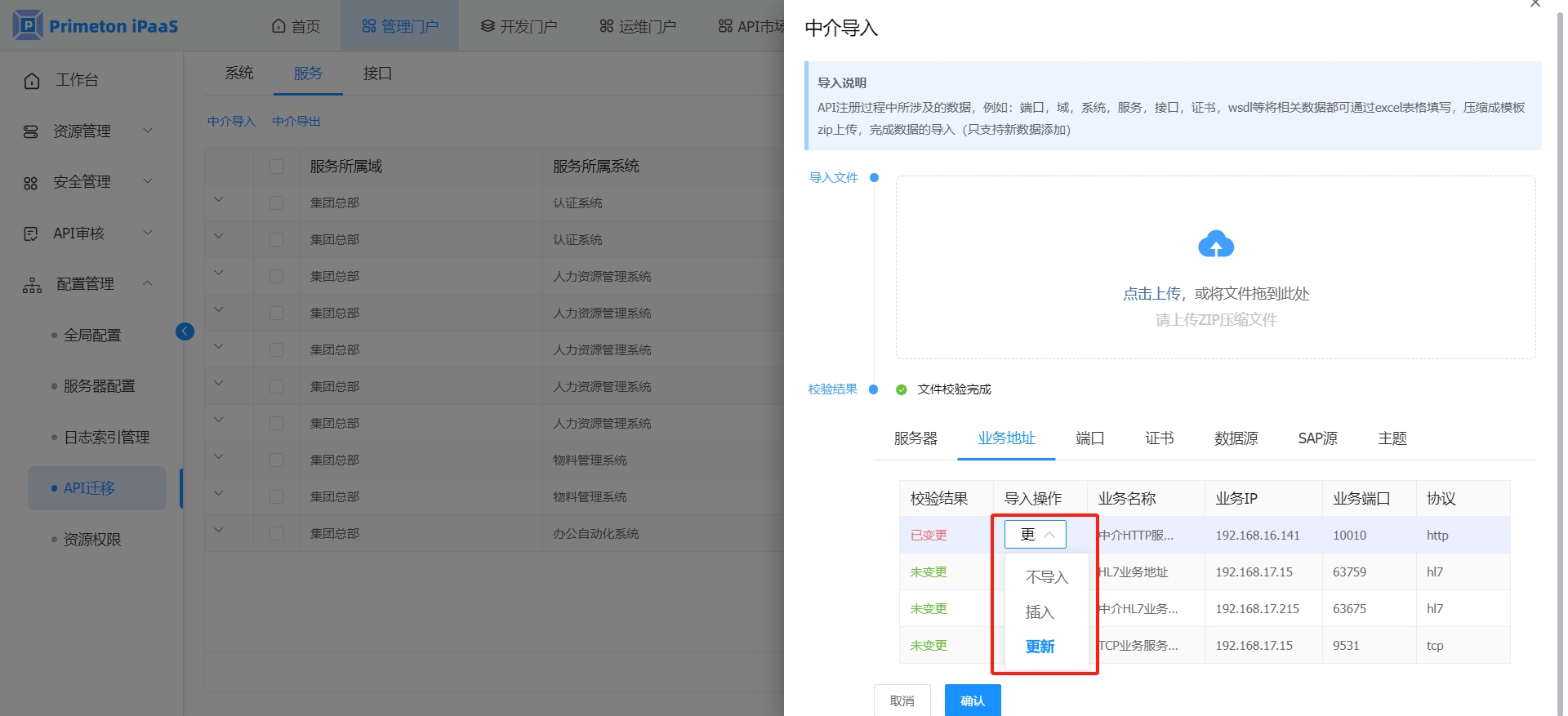Expand the first 集团总部 table row
This screenshot has height=716, width=1568.
coord(218,200)
